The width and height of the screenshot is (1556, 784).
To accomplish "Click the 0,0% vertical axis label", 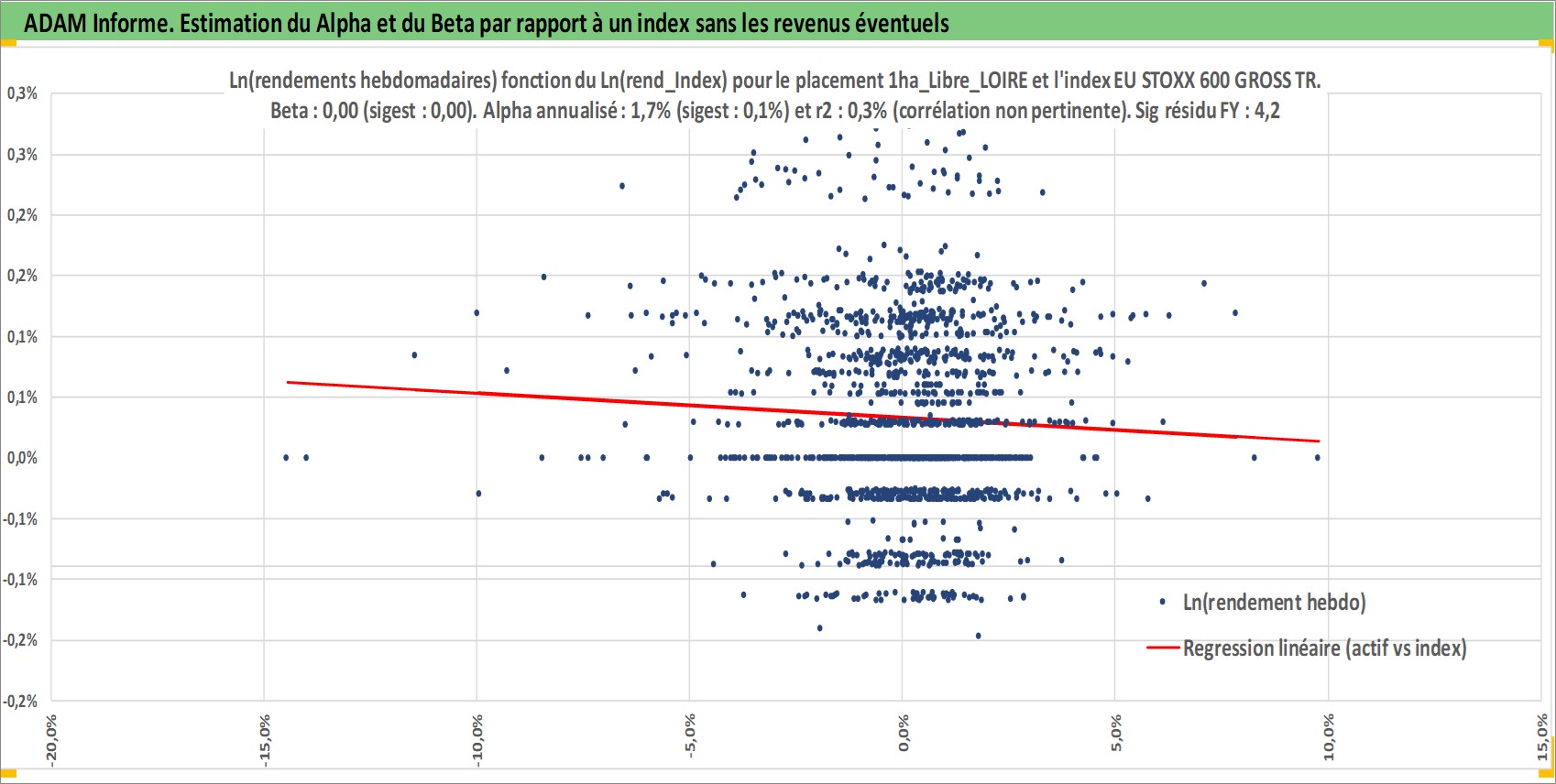I will 22,458.
